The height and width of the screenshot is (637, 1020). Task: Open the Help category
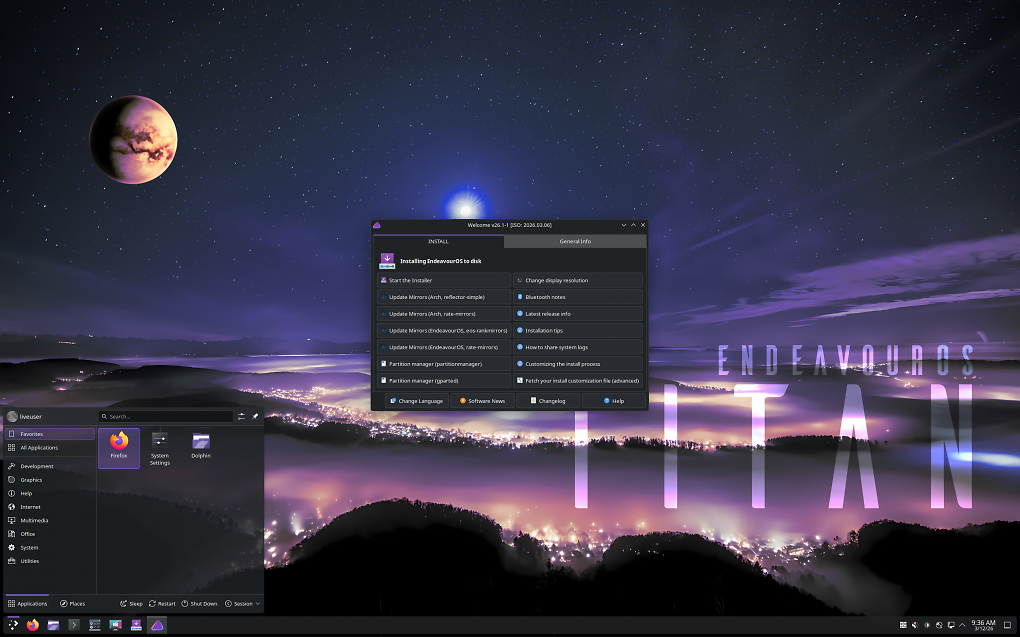50,493
